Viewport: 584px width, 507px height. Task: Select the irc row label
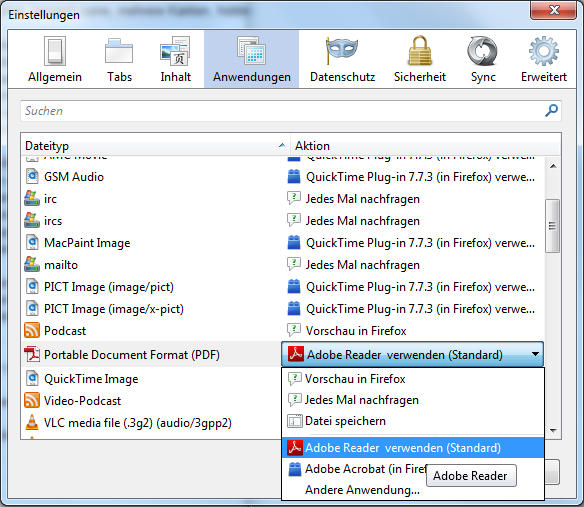(50, 199)
